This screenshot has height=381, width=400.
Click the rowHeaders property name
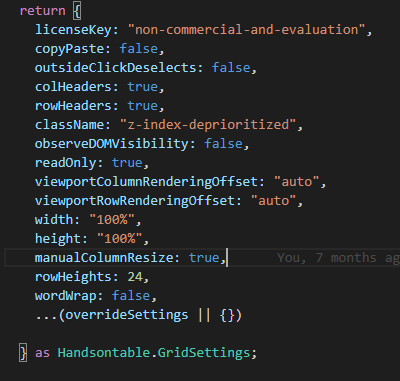[73, 106]
